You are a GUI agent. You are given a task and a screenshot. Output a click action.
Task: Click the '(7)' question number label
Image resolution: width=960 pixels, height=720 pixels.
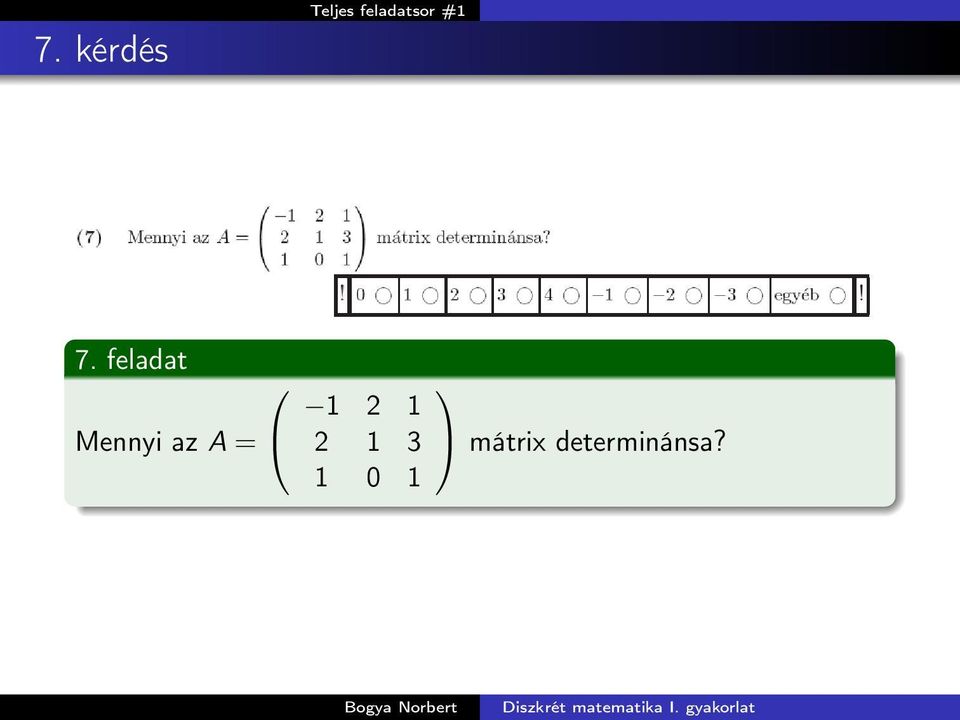click(x=89, y=237)
